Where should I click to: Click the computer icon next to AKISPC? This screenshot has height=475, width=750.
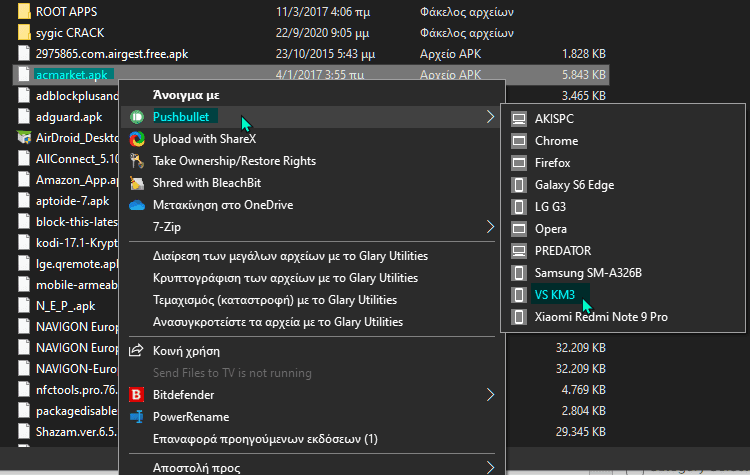519,119
